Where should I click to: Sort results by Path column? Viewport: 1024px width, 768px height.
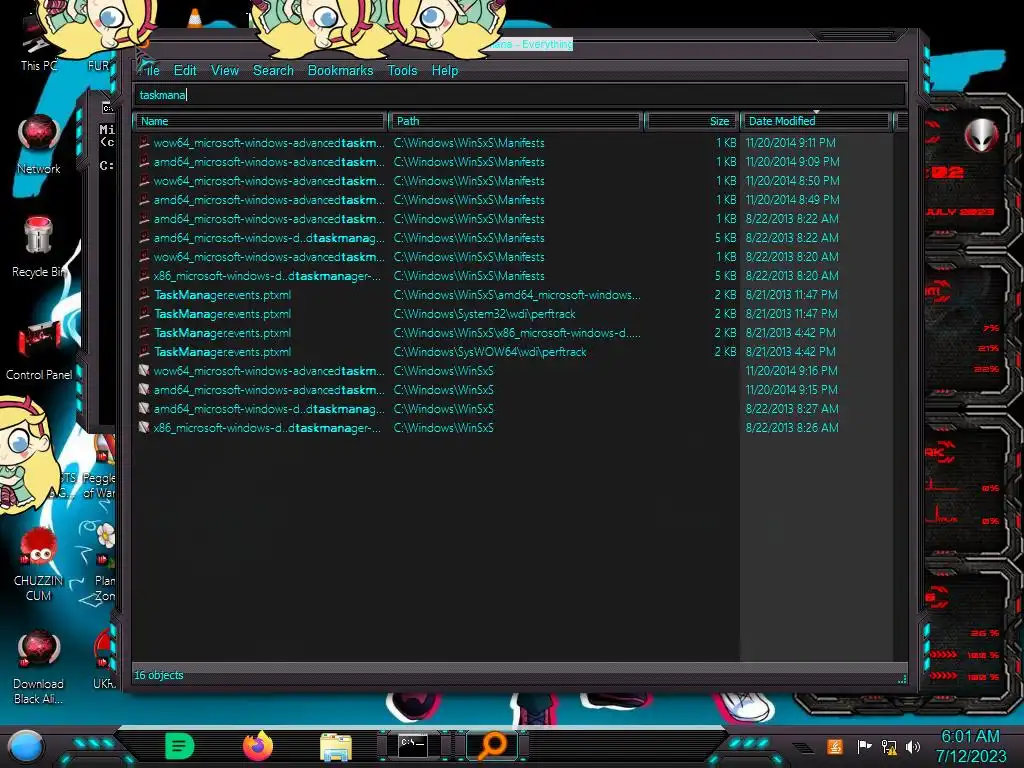coord(515,121)
